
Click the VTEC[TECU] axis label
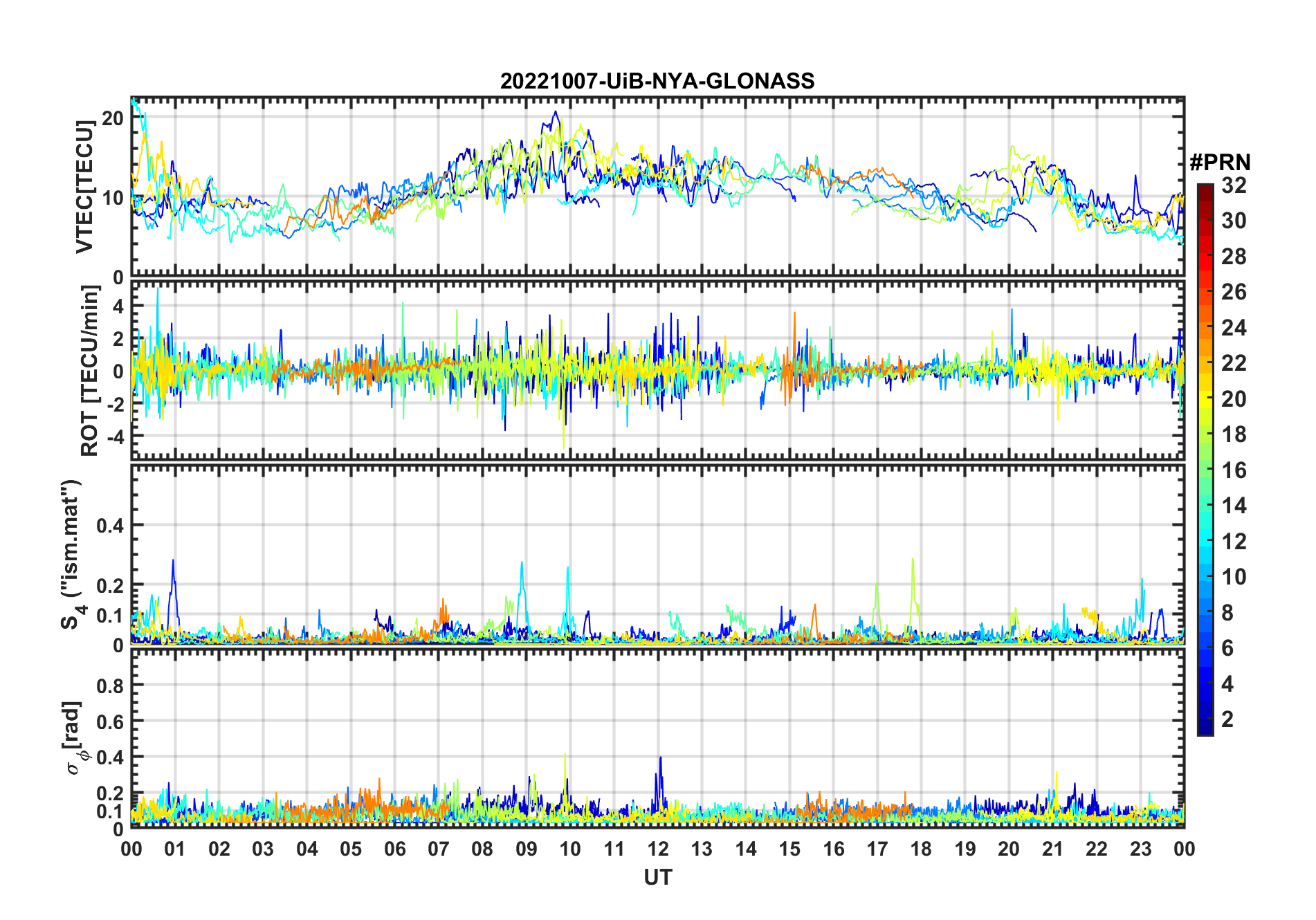[84, 187]
